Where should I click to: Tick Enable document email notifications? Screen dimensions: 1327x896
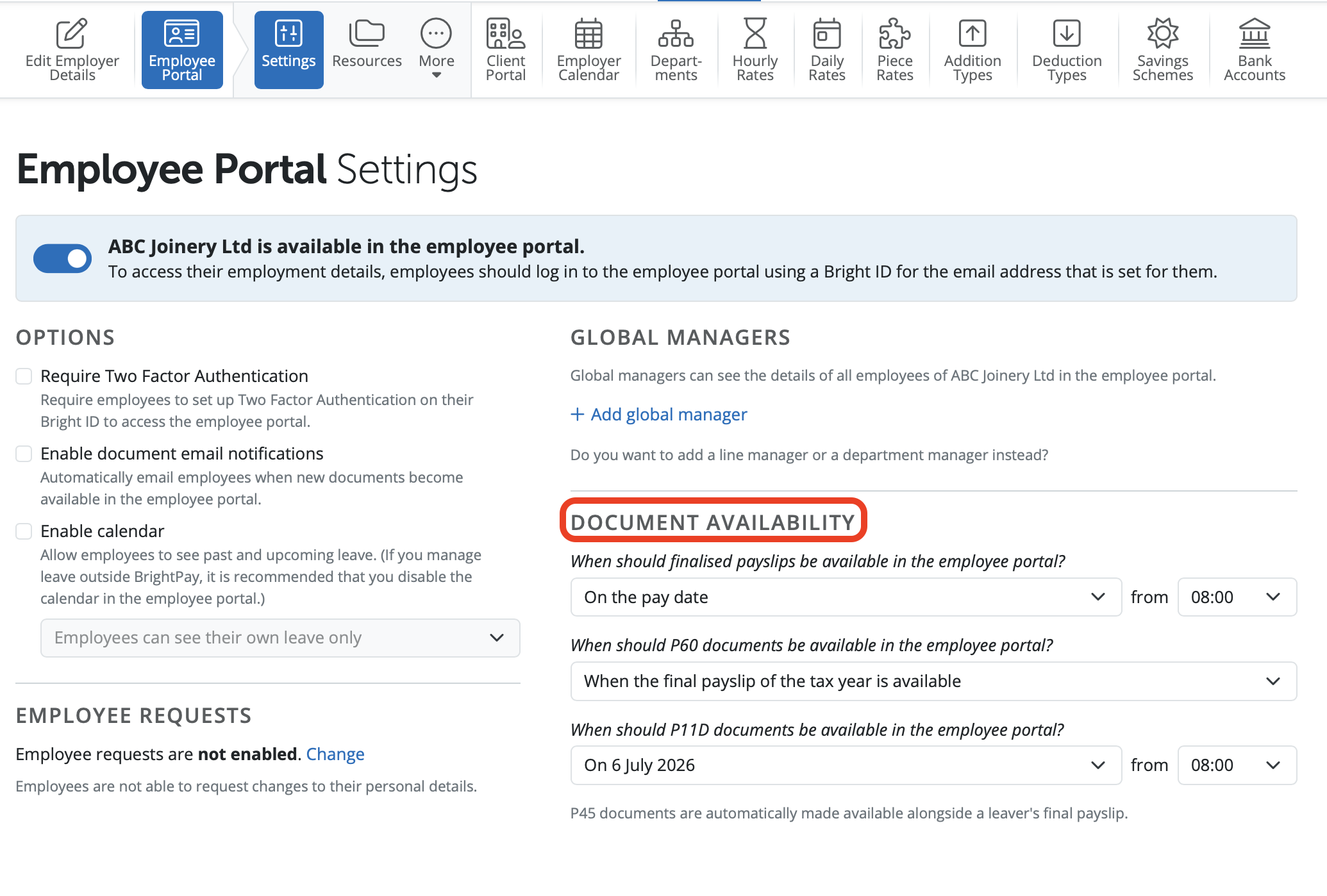click(x=24, y=454)
